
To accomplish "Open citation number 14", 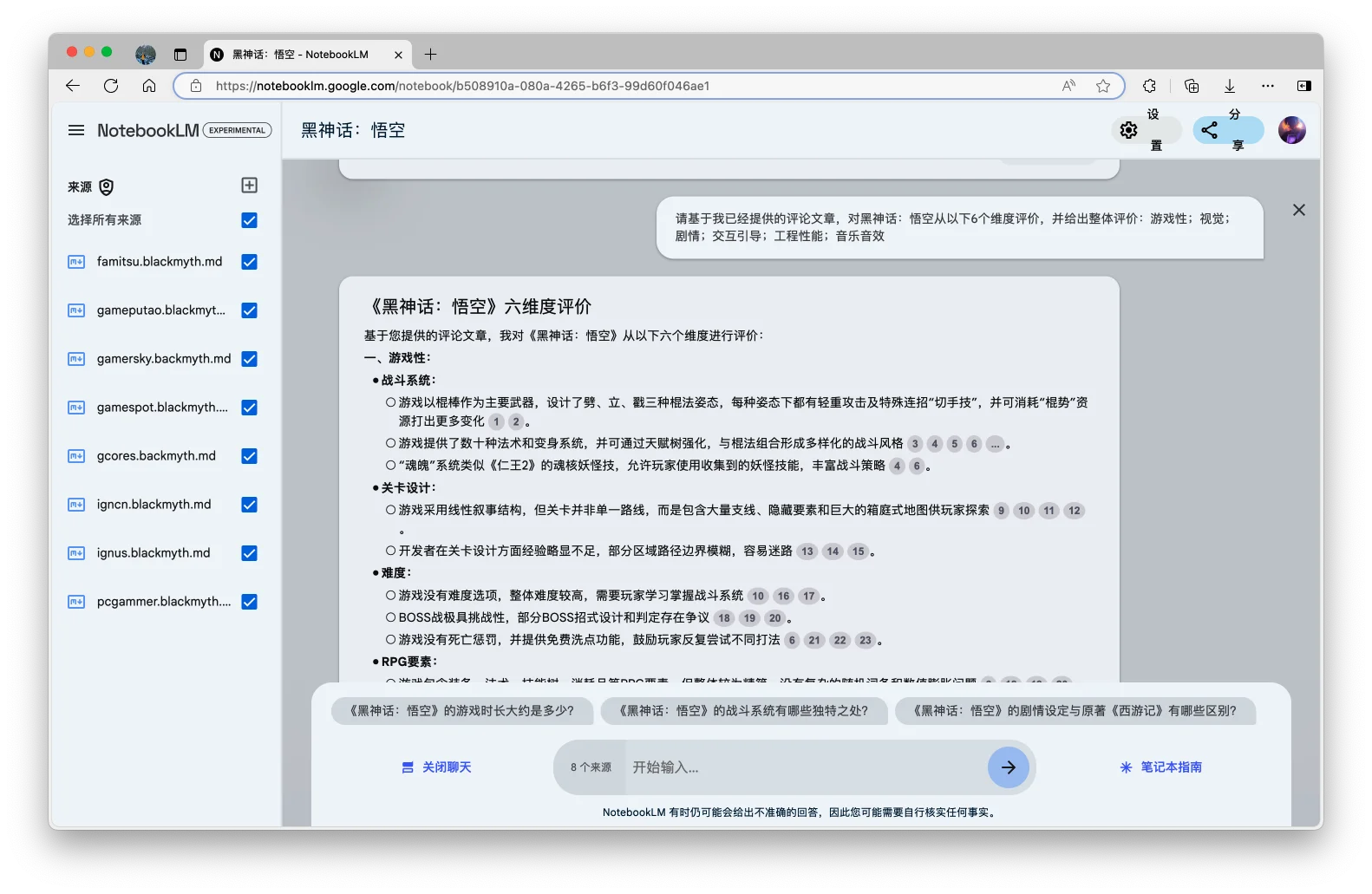I will point(833,551).
